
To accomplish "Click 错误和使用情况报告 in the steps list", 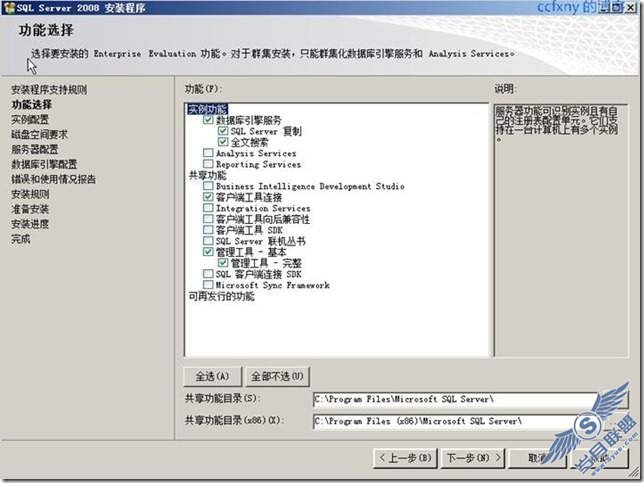I will 53,179.
